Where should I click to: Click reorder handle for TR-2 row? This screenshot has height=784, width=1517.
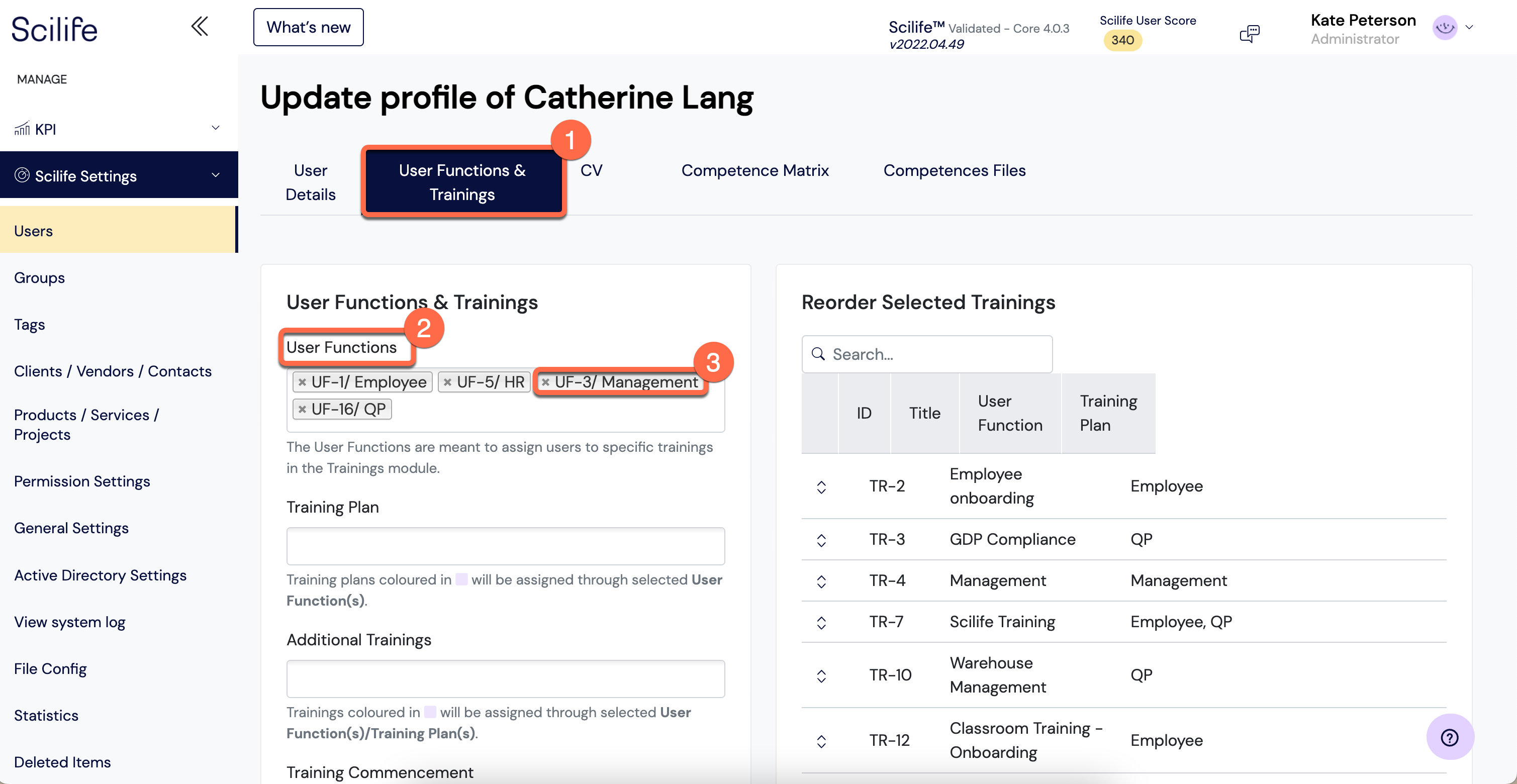821,487
